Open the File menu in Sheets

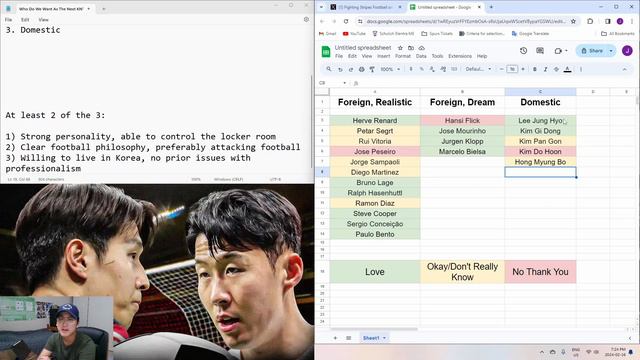pyautogui.click(x=339, y=56)
